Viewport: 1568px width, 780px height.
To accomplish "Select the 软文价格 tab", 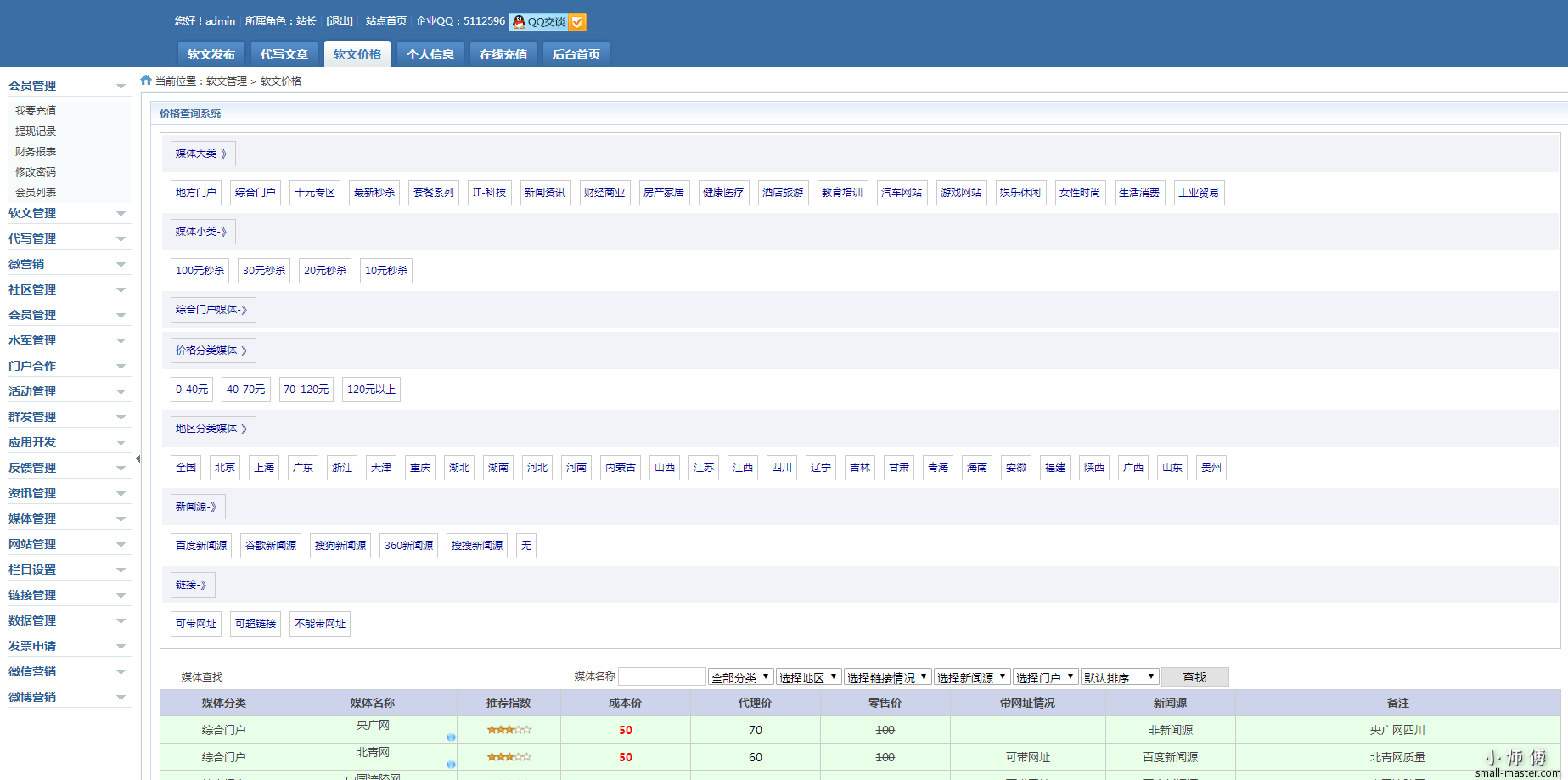I will (357, 54).
